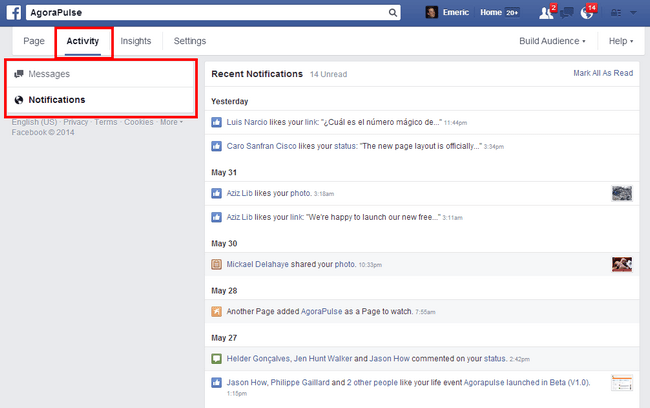This screenshot has height=408, width=650.
Task: Click comment icon beside Helder Gonçalves notification
Action: click(216, 358)
